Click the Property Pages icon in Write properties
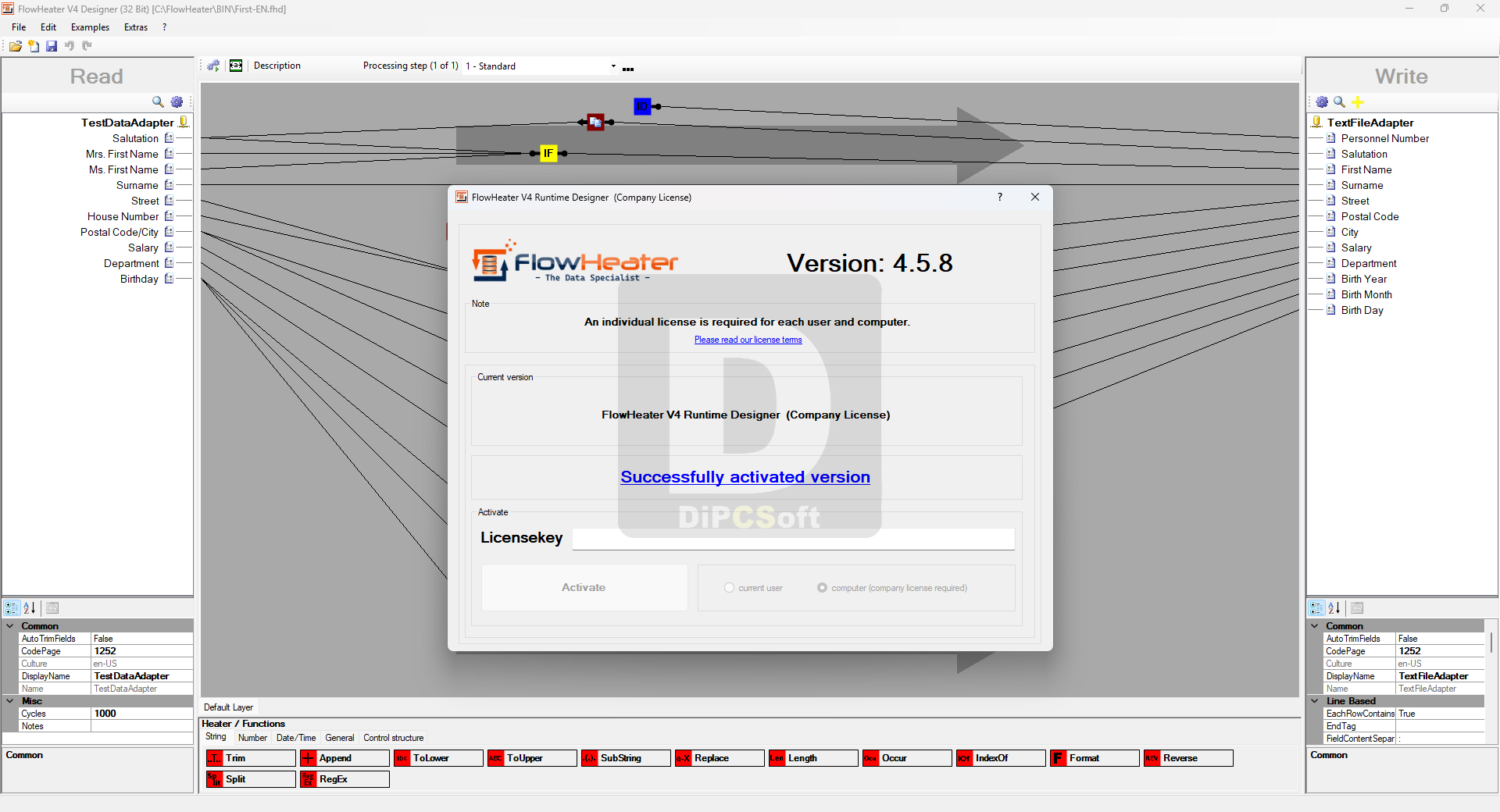This screenshot has height=812, width=1500. coord(1357,607)
